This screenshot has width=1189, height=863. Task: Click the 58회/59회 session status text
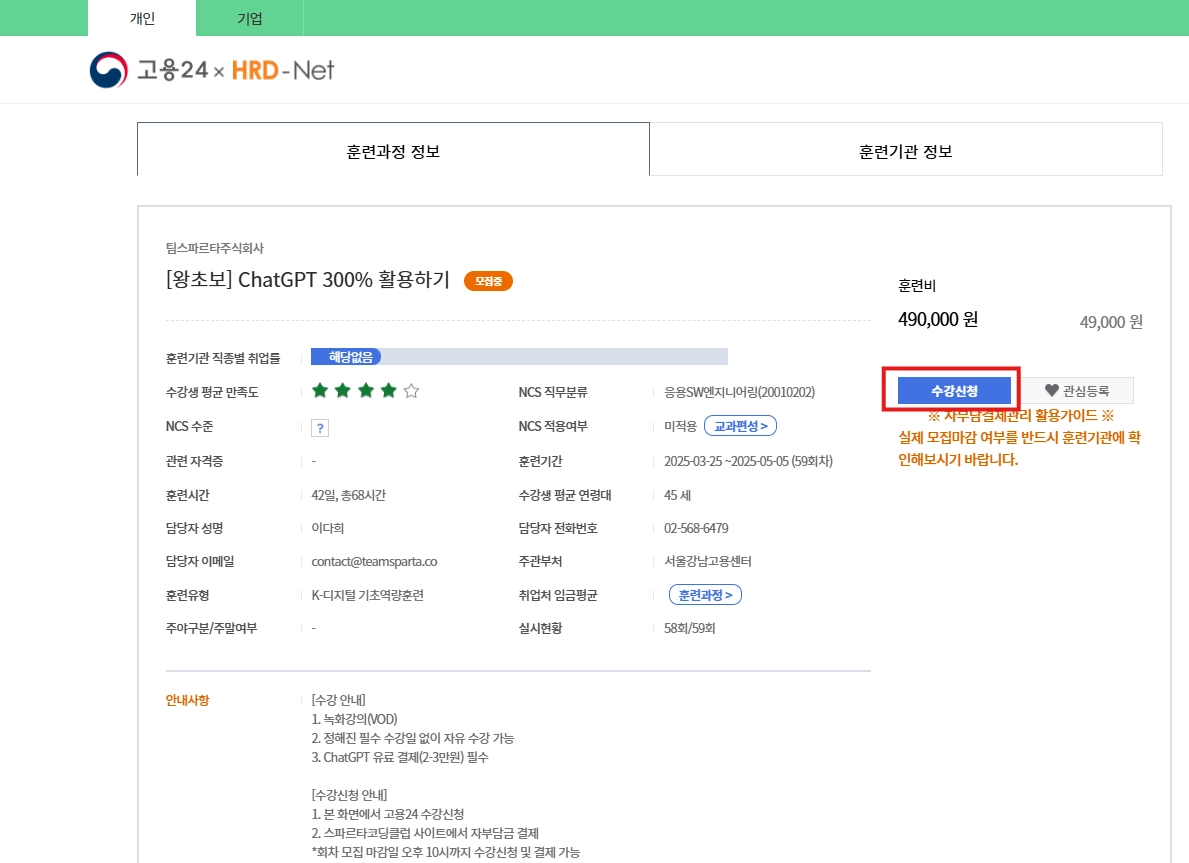[x=689, y=629]
